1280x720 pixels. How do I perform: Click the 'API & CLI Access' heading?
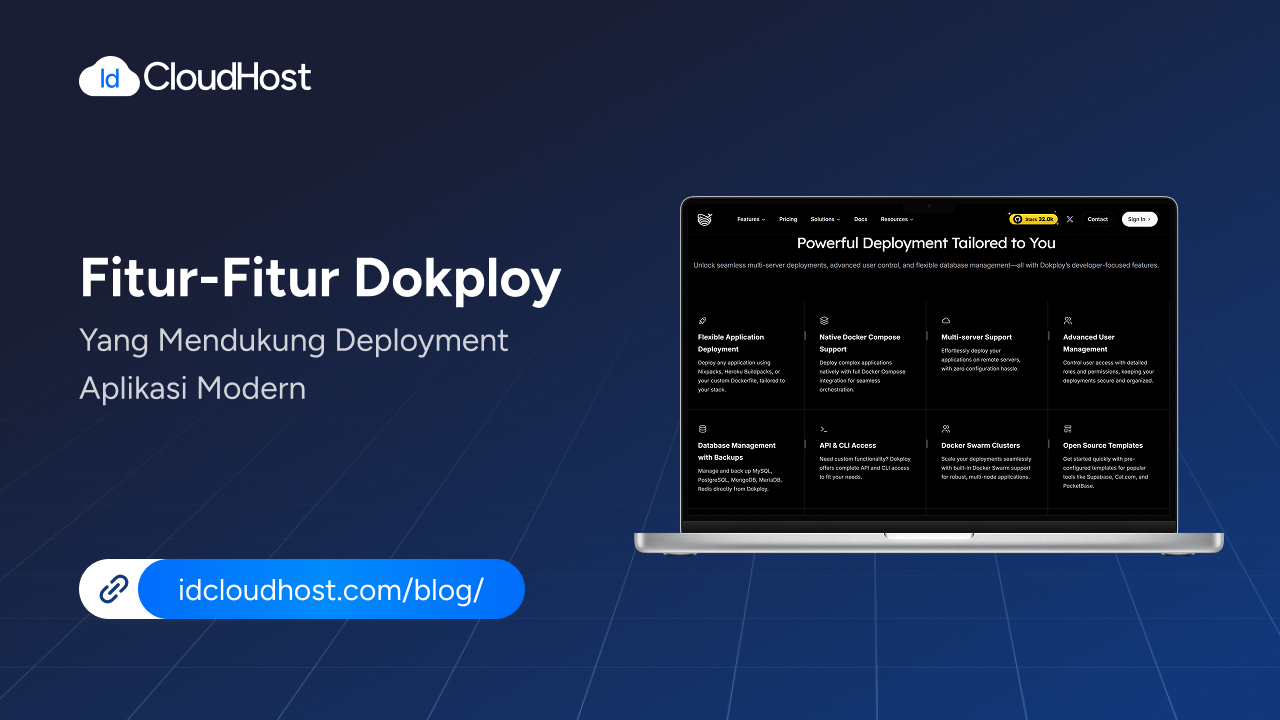pyautogui.click(x=848, y=445)
